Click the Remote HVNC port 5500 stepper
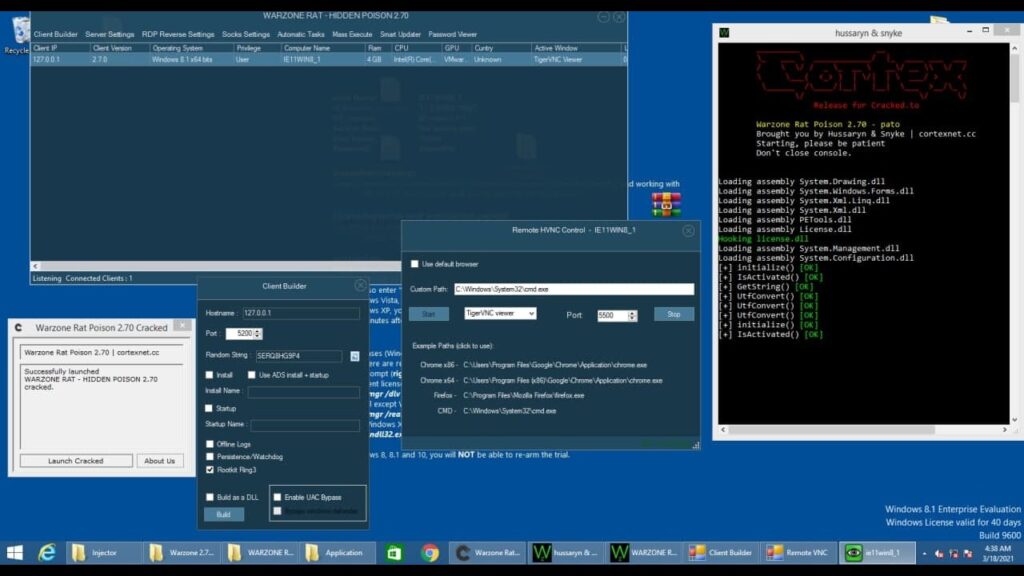Viewport: 1024px width, 576px height. 632,315
